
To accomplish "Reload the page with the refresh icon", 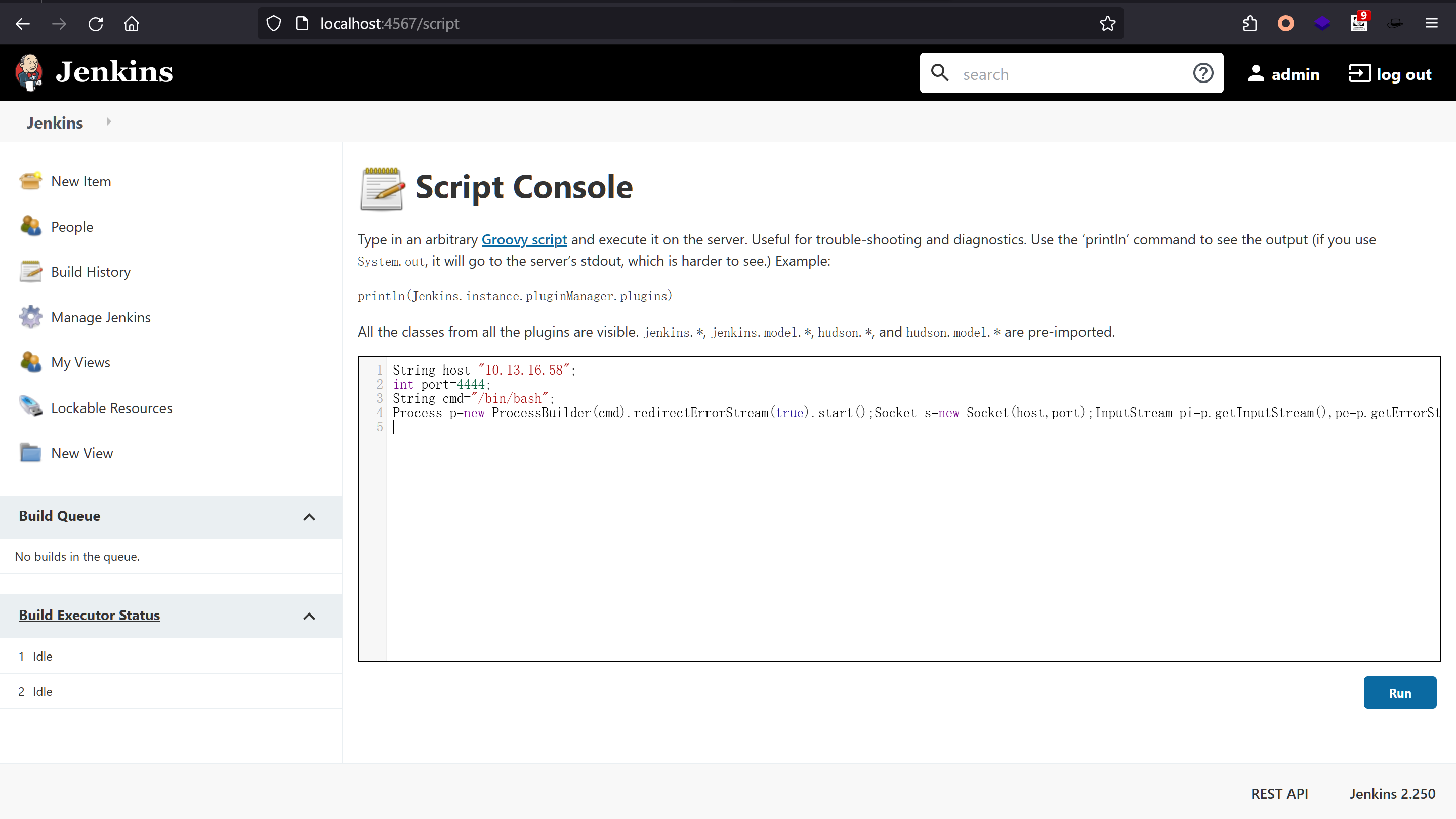I will click(96, 24).
